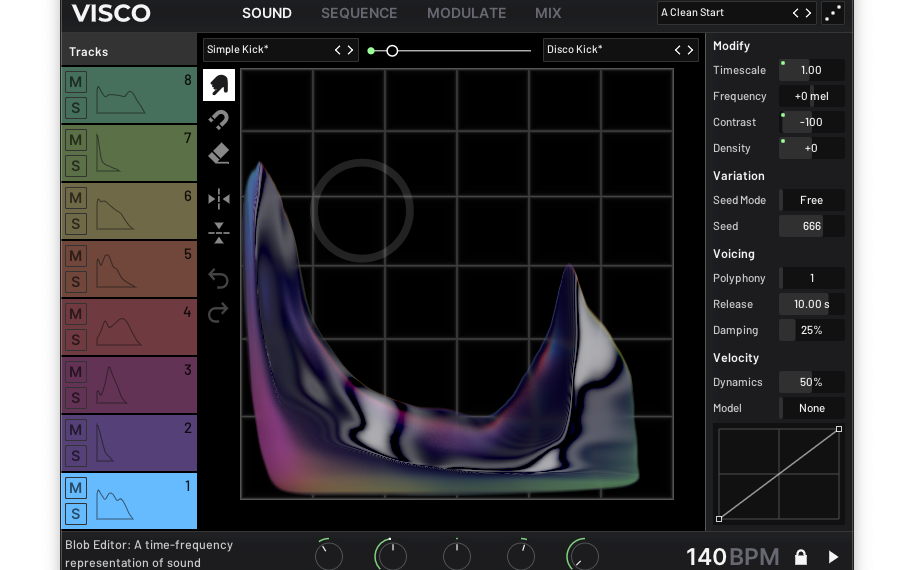Open the Simple Kick* sound selector
This screenshot has height=570, width=913.
click(266, 50)
